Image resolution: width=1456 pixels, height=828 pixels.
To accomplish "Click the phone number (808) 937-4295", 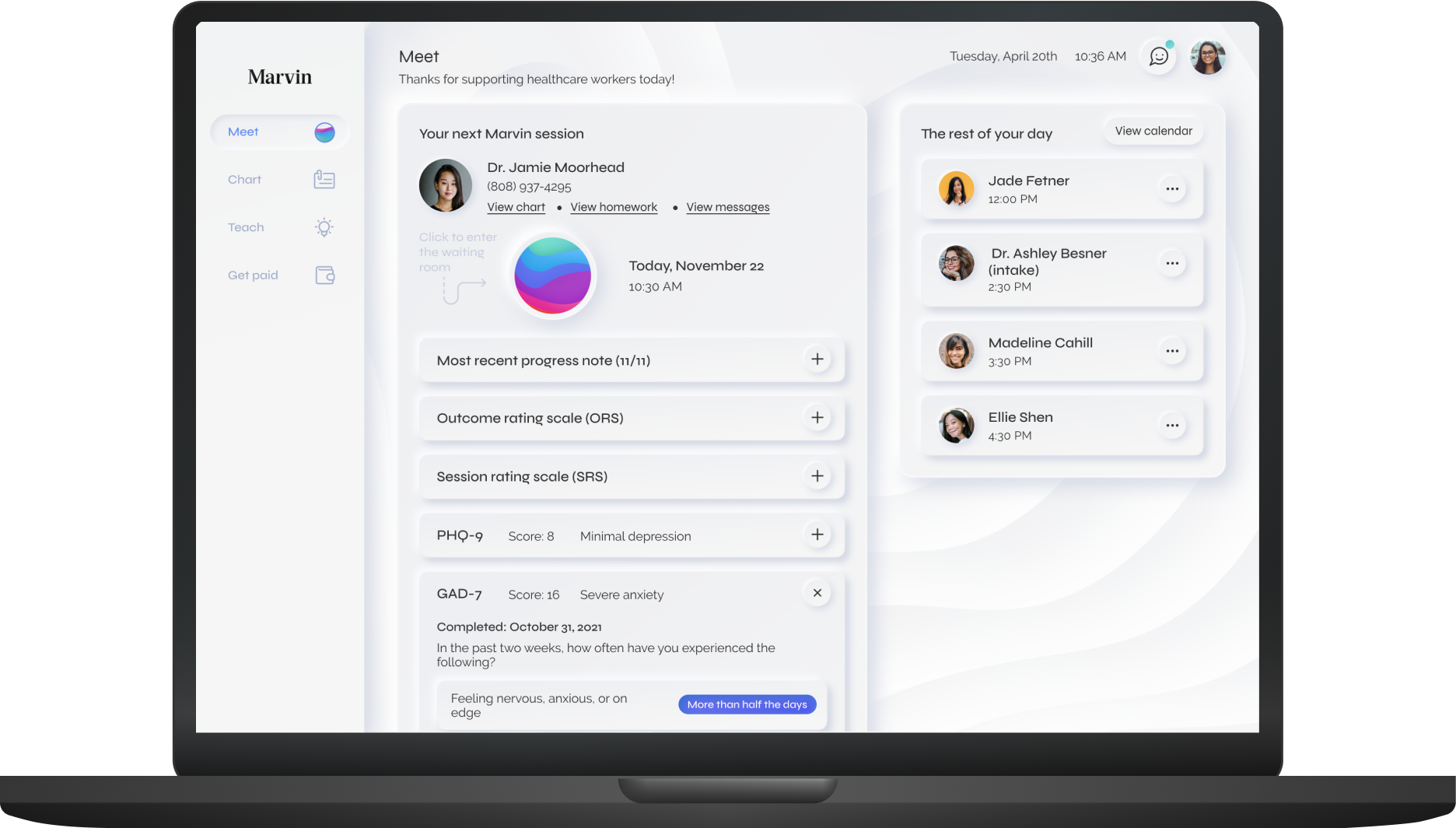I will click(x=529, y=187).
